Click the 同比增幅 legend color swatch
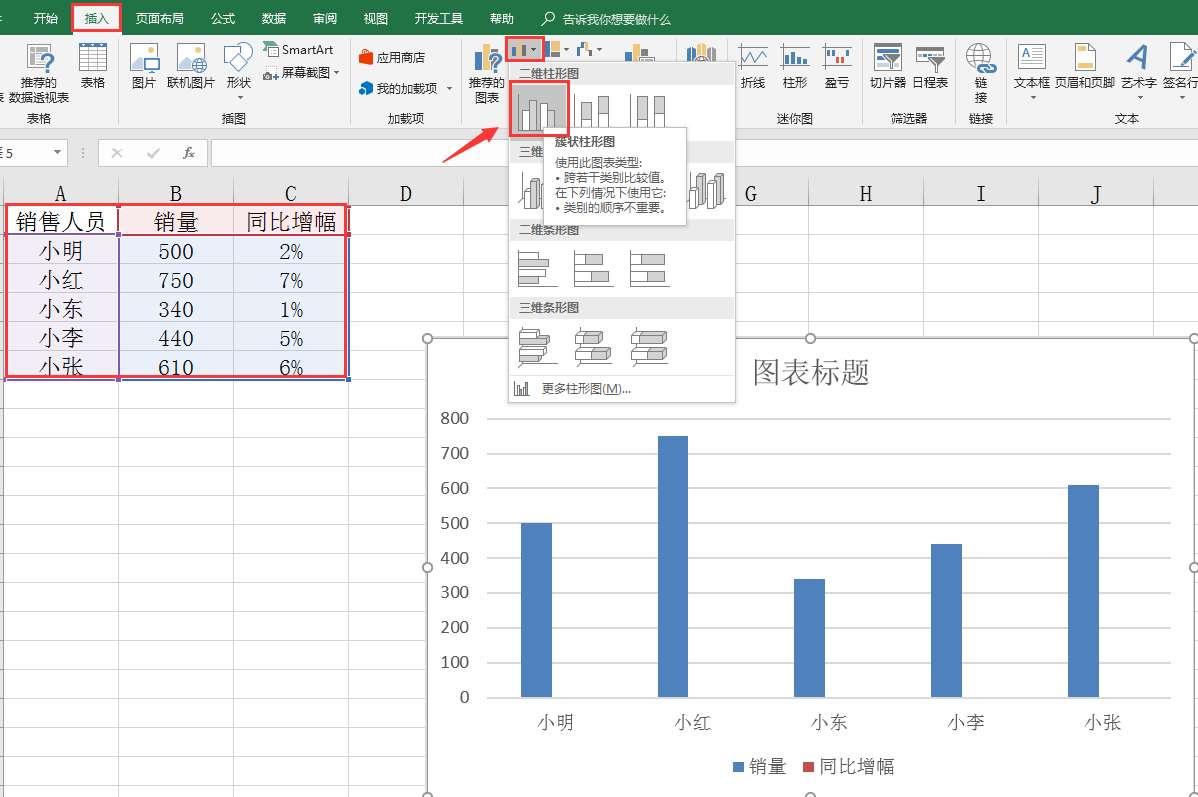 click(808, 766)
